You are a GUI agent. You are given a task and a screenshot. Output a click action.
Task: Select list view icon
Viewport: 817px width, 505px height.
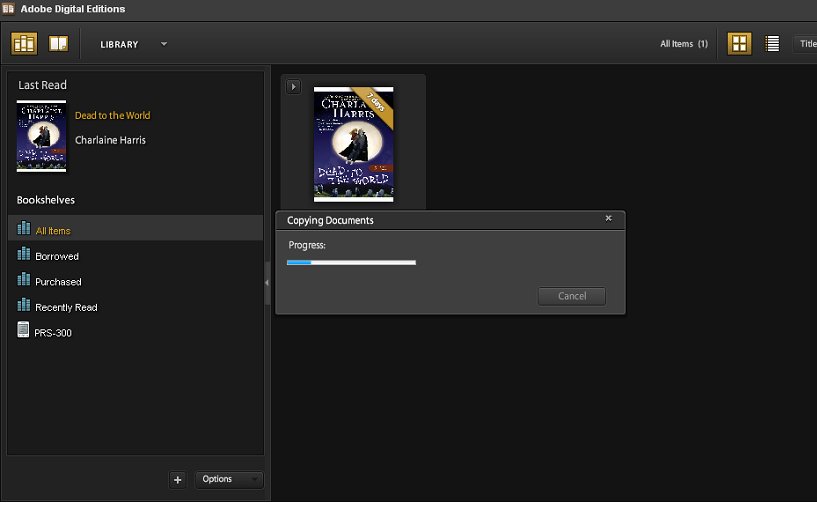point(772,44)
